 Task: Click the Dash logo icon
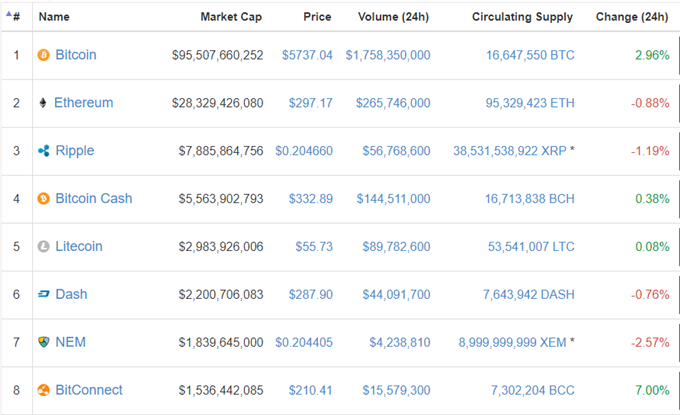click(43, 294)
